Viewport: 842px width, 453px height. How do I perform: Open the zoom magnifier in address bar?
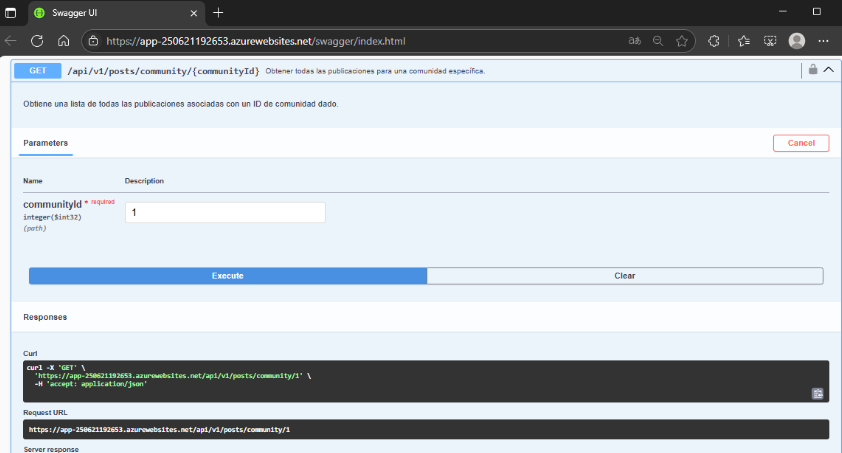(x=658, y=41)
